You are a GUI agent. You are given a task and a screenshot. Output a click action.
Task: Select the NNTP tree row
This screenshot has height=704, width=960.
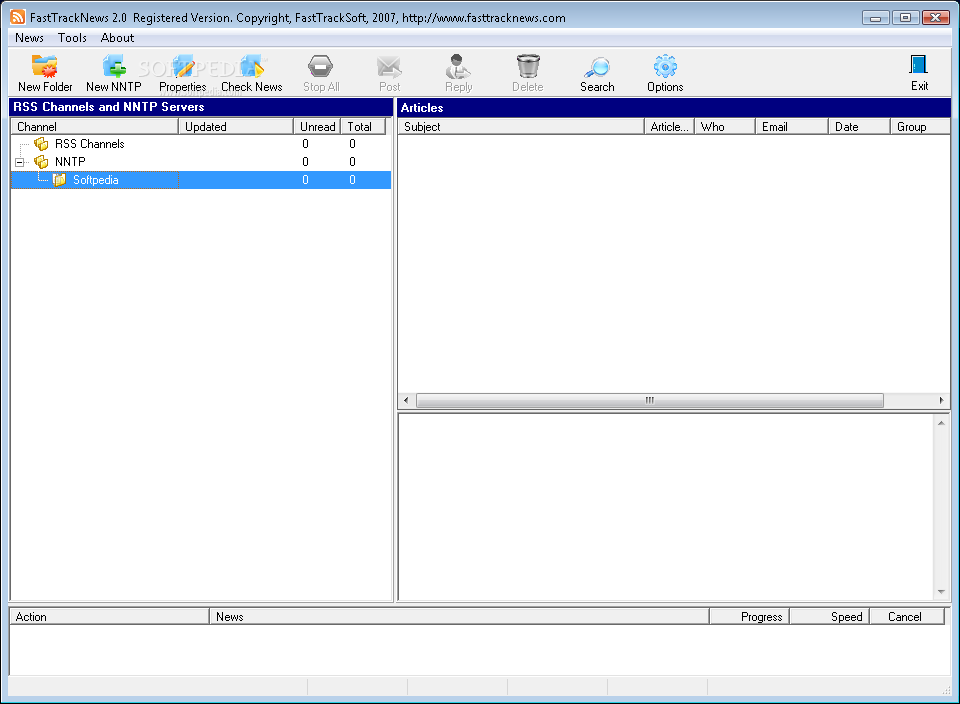coord(201,162)
